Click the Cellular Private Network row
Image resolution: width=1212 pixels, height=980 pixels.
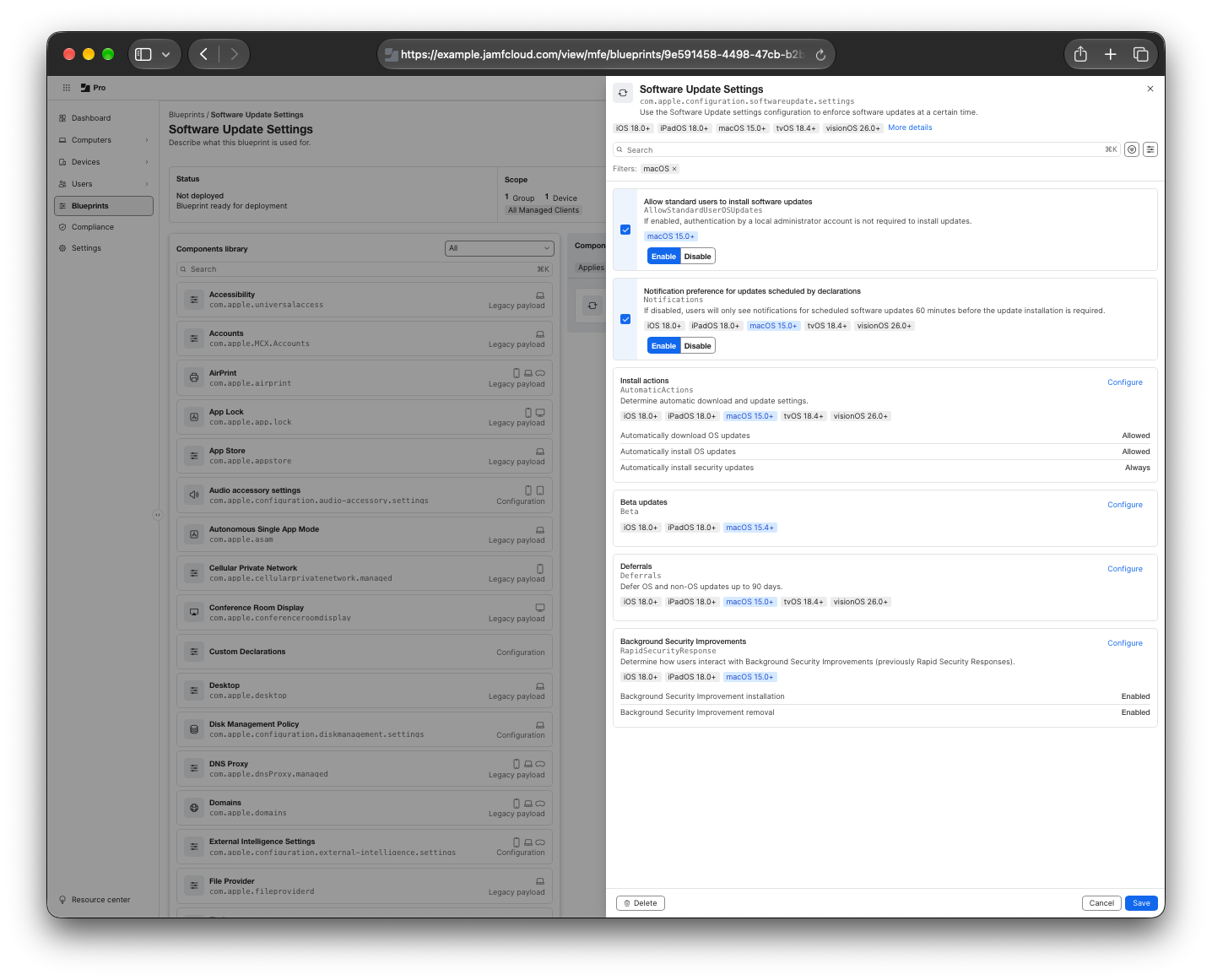pyautogui.click(x=365, y=573)
